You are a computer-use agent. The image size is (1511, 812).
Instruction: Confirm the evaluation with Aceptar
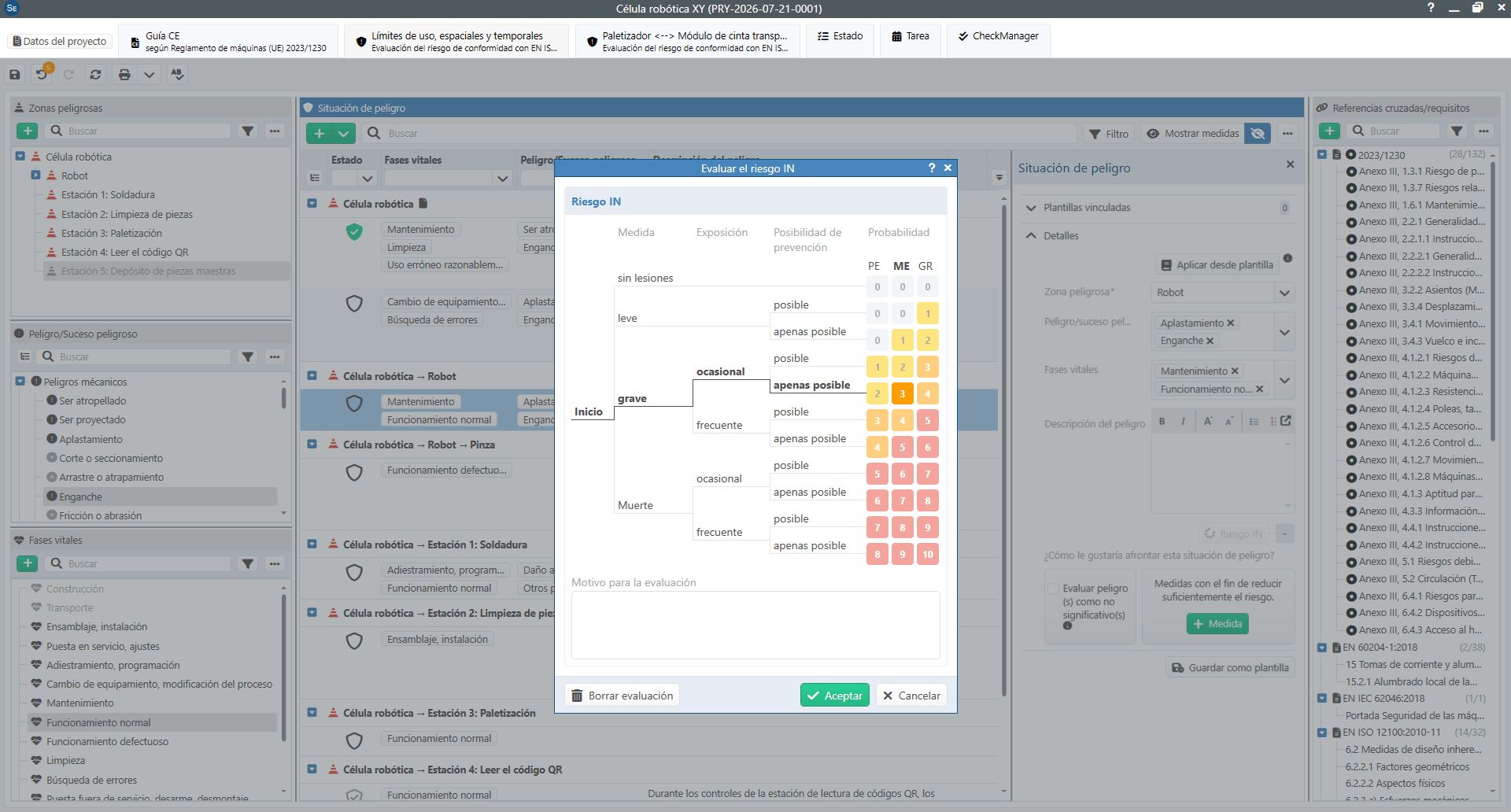coord(834,696)
